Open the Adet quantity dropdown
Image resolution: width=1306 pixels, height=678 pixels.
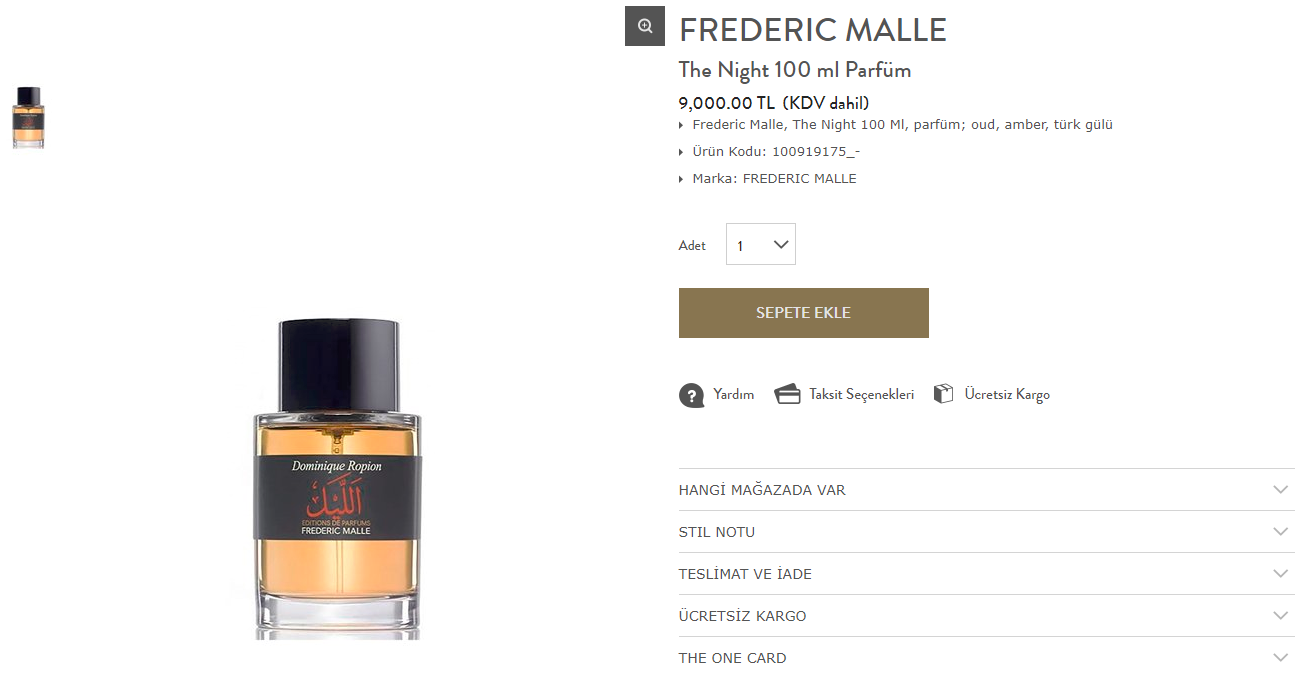pos(761,244)
